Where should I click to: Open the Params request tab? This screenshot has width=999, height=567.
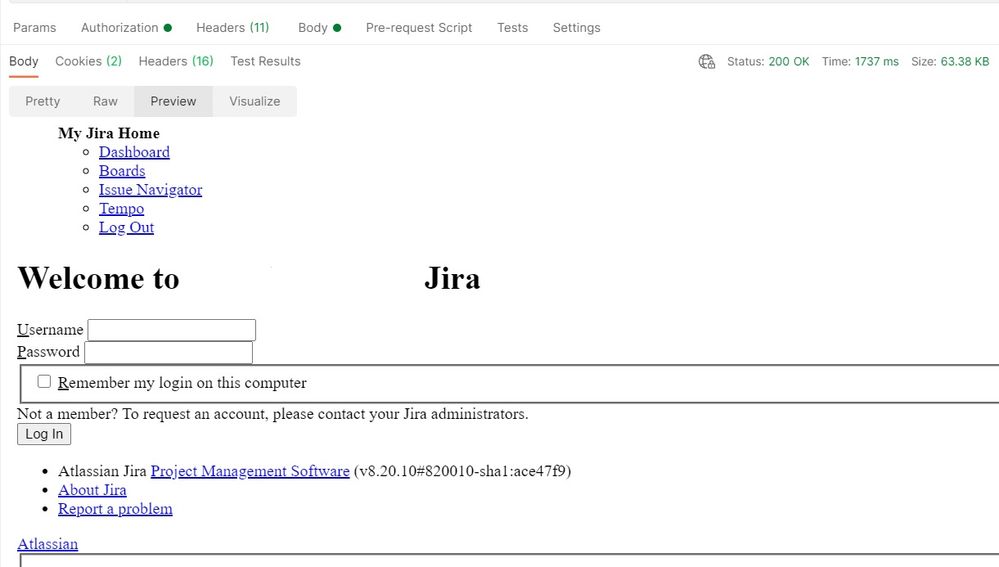click(34, 27)
